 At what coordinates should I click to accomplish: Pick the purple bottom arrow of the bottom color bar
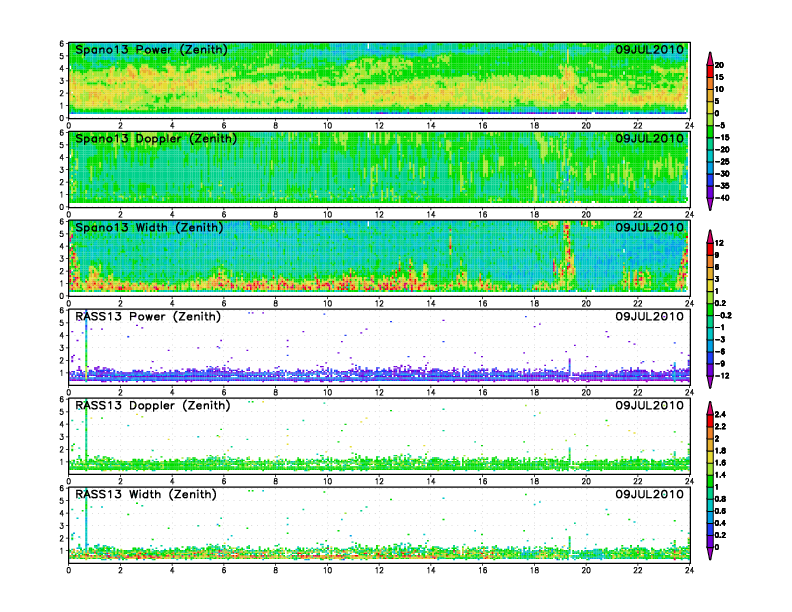click(710, 554)
